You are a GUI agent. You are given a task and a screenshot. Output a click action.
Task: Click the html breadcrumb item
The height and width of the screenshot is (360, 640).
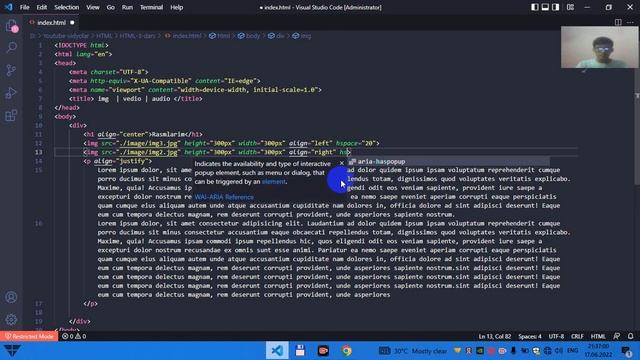tap(220, 36)
